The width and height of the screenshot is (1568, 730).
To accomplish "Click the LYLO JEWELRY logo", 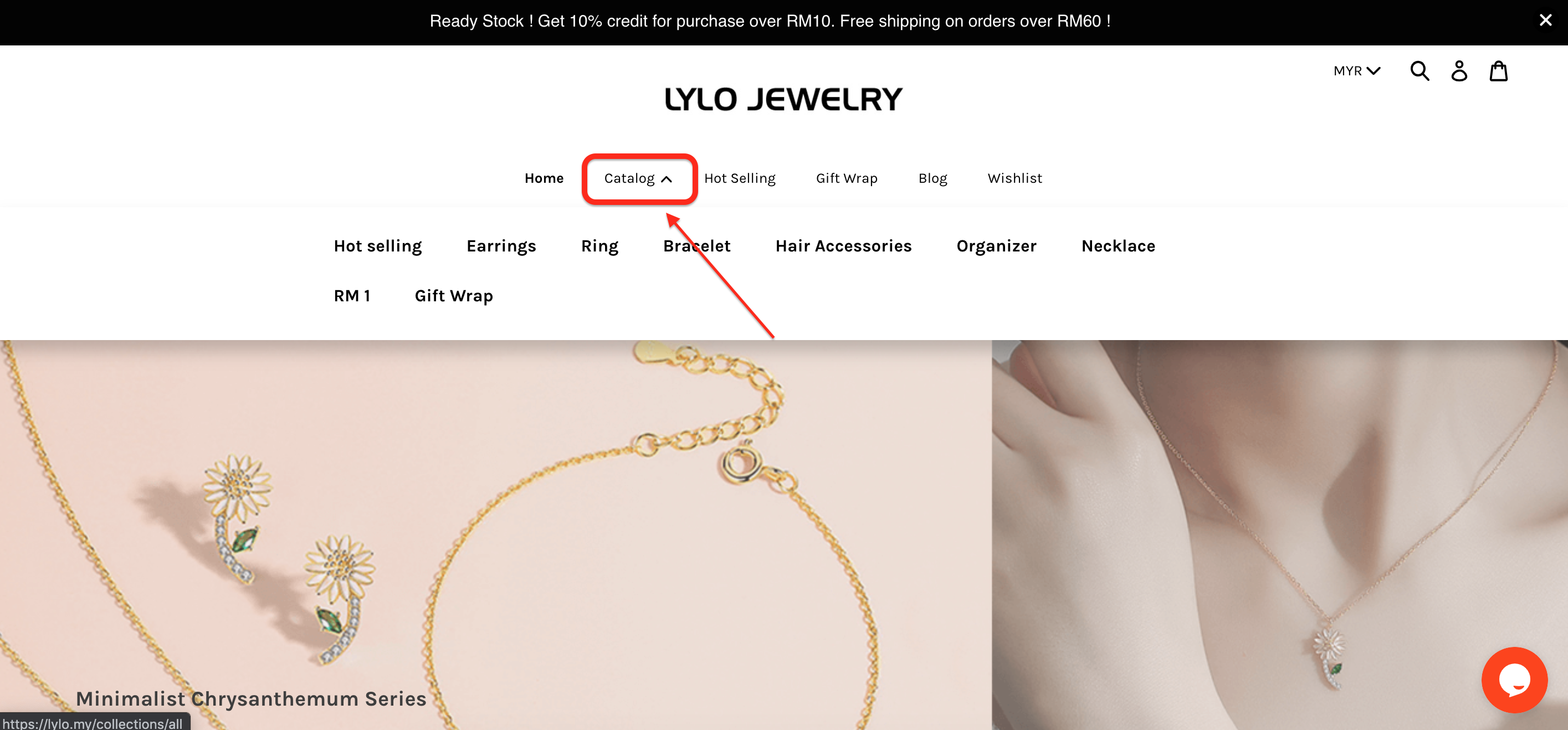I will click(x=783, y=99).
